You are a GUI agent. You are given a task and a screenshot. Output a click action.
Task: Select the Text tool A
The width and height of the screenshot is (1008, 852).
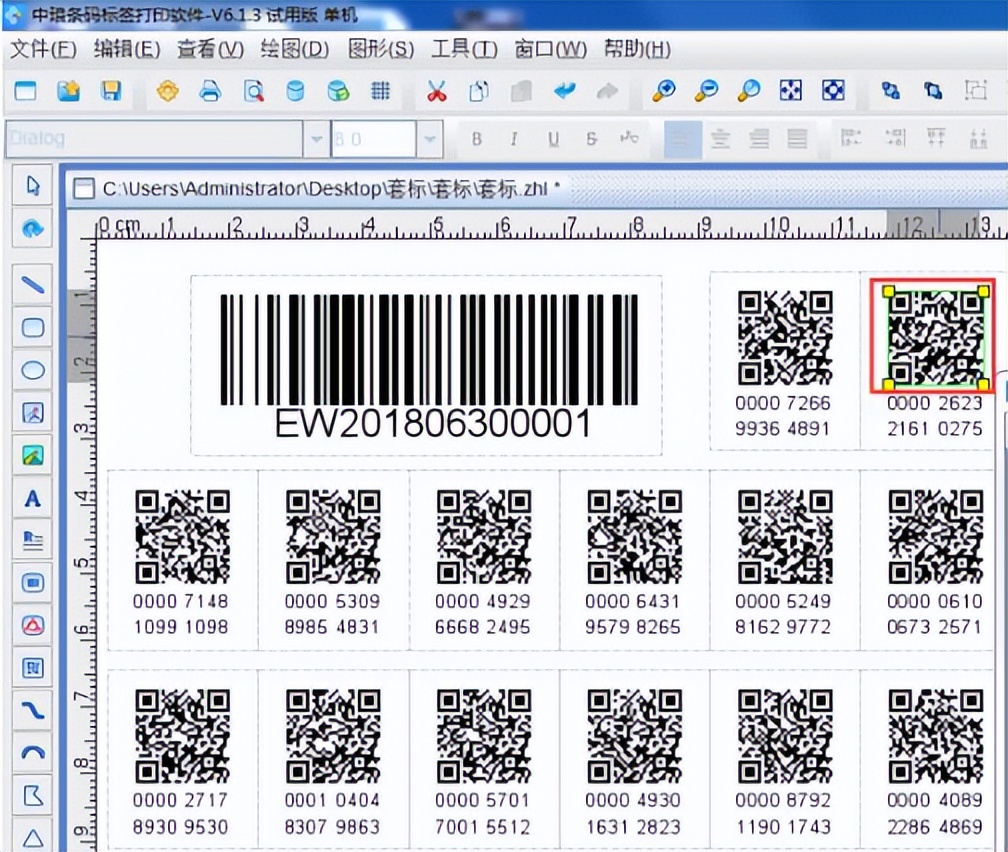33,498
